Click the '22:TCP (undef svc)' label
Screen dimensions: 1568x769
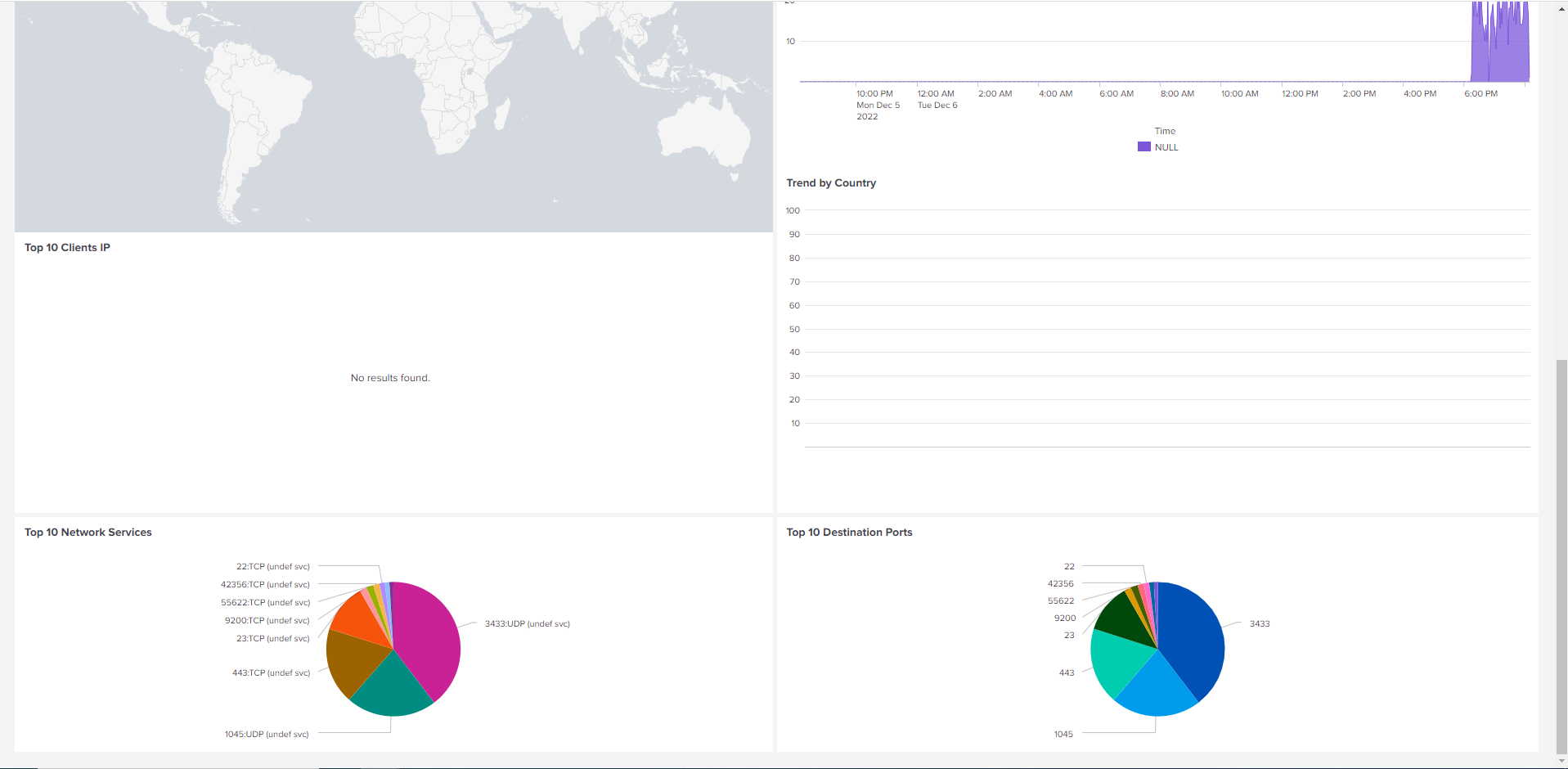point(273,566)
